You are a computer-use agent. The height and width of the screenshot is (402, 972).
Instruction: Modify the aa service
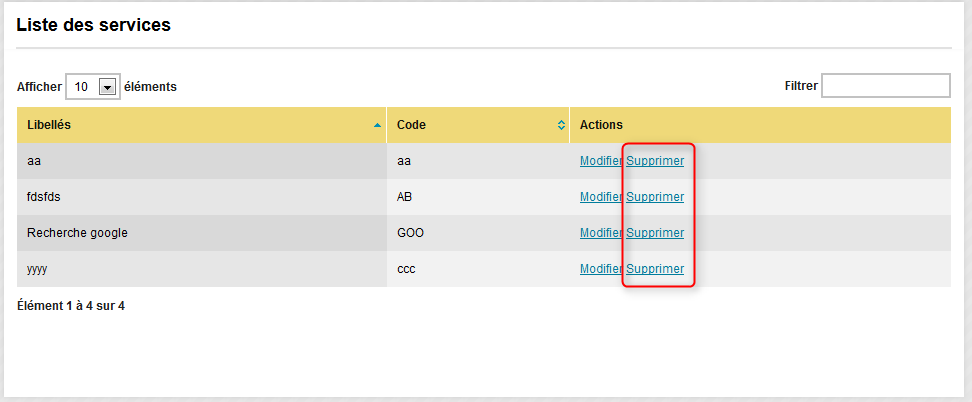[601, 161]
